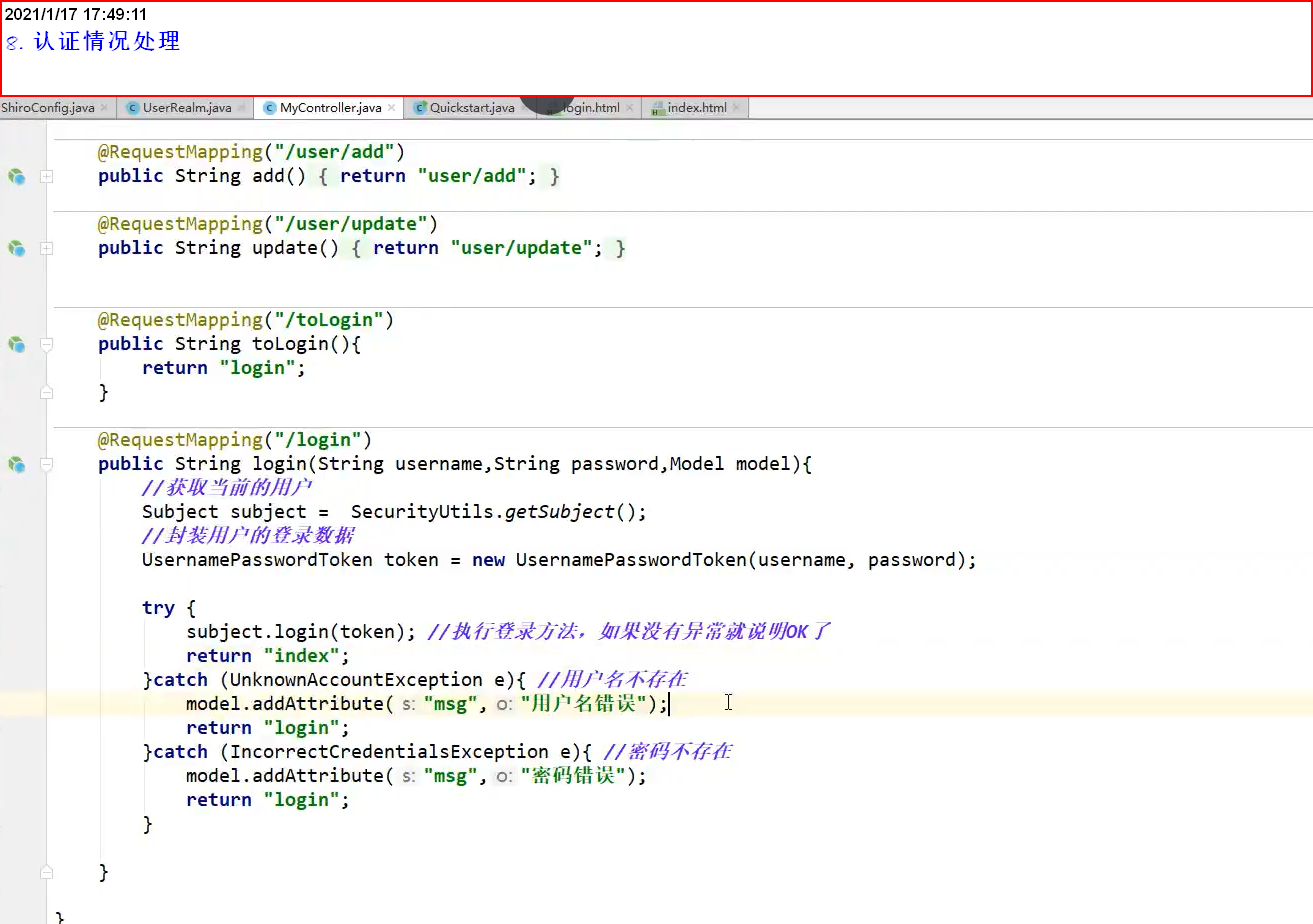This screenshot has width=1313, height=924.
Task: Click the gutter mapping icon beside update()
Action: [x=16, y=248]
